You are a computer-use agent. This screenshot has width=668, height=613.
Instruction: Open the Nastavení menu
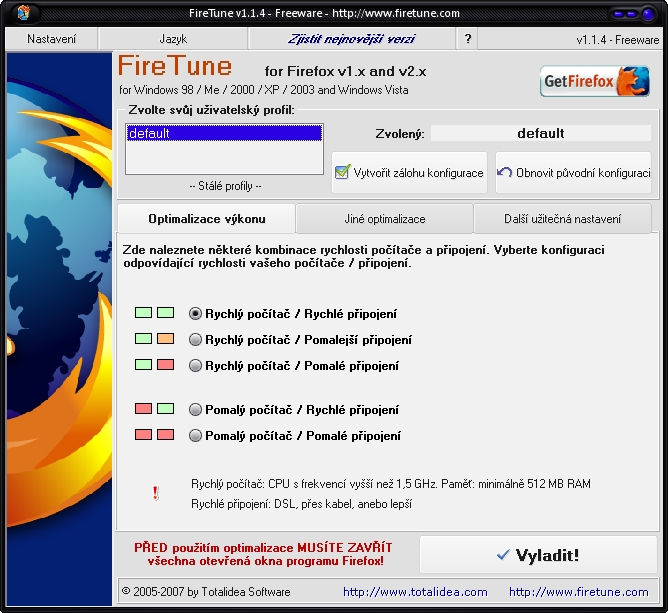pyautogui.click(x=52, y=39)
